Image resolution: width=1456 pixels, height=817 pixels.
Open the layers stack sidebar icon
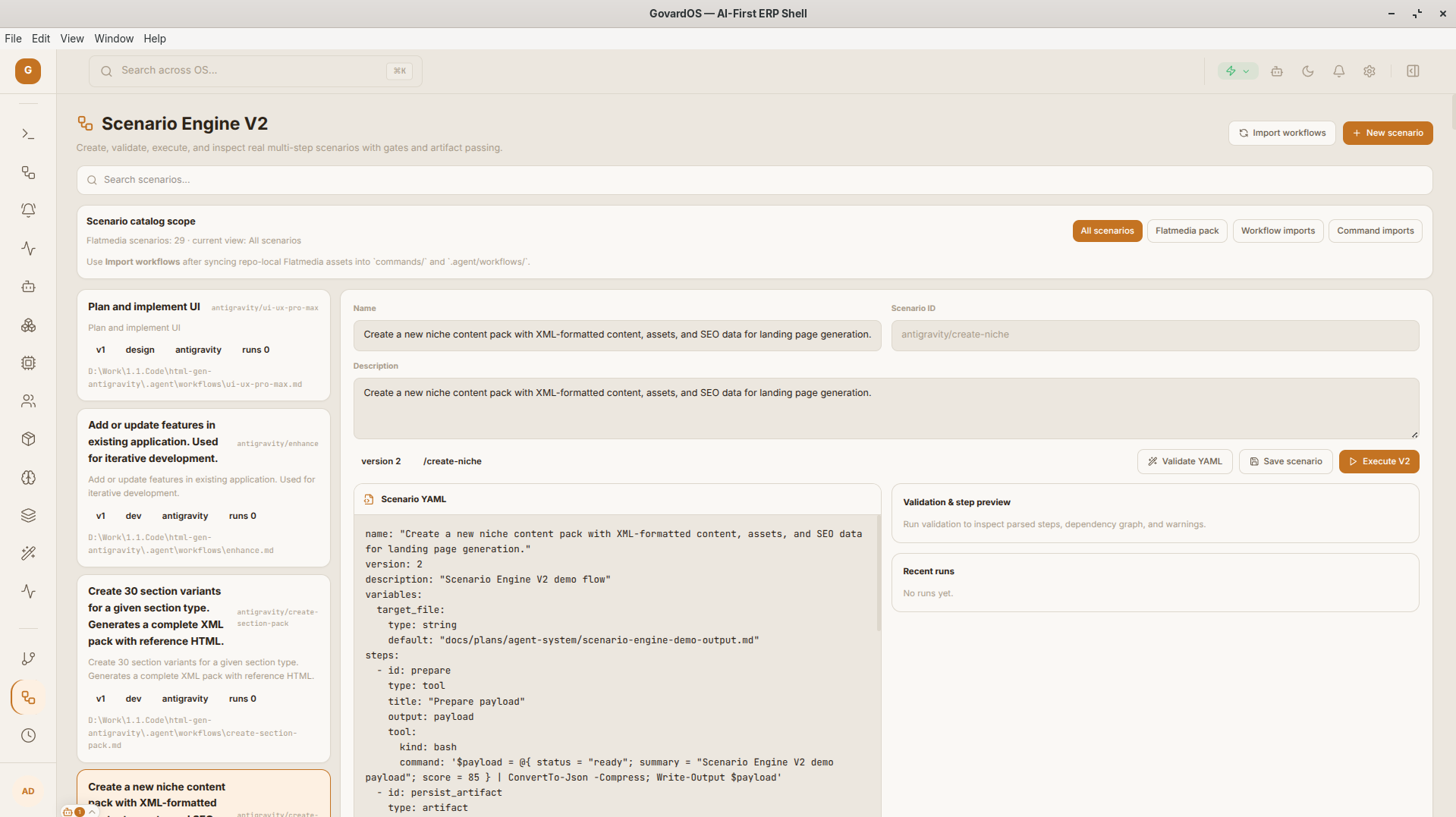click(28, 515)
